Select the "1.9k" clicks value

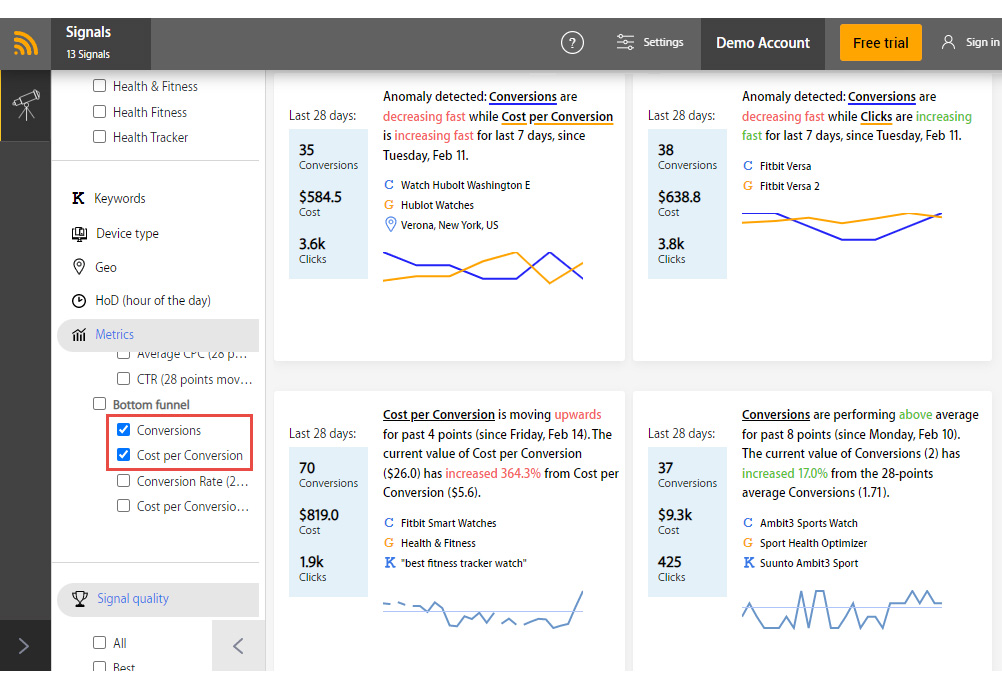point(311,562)
